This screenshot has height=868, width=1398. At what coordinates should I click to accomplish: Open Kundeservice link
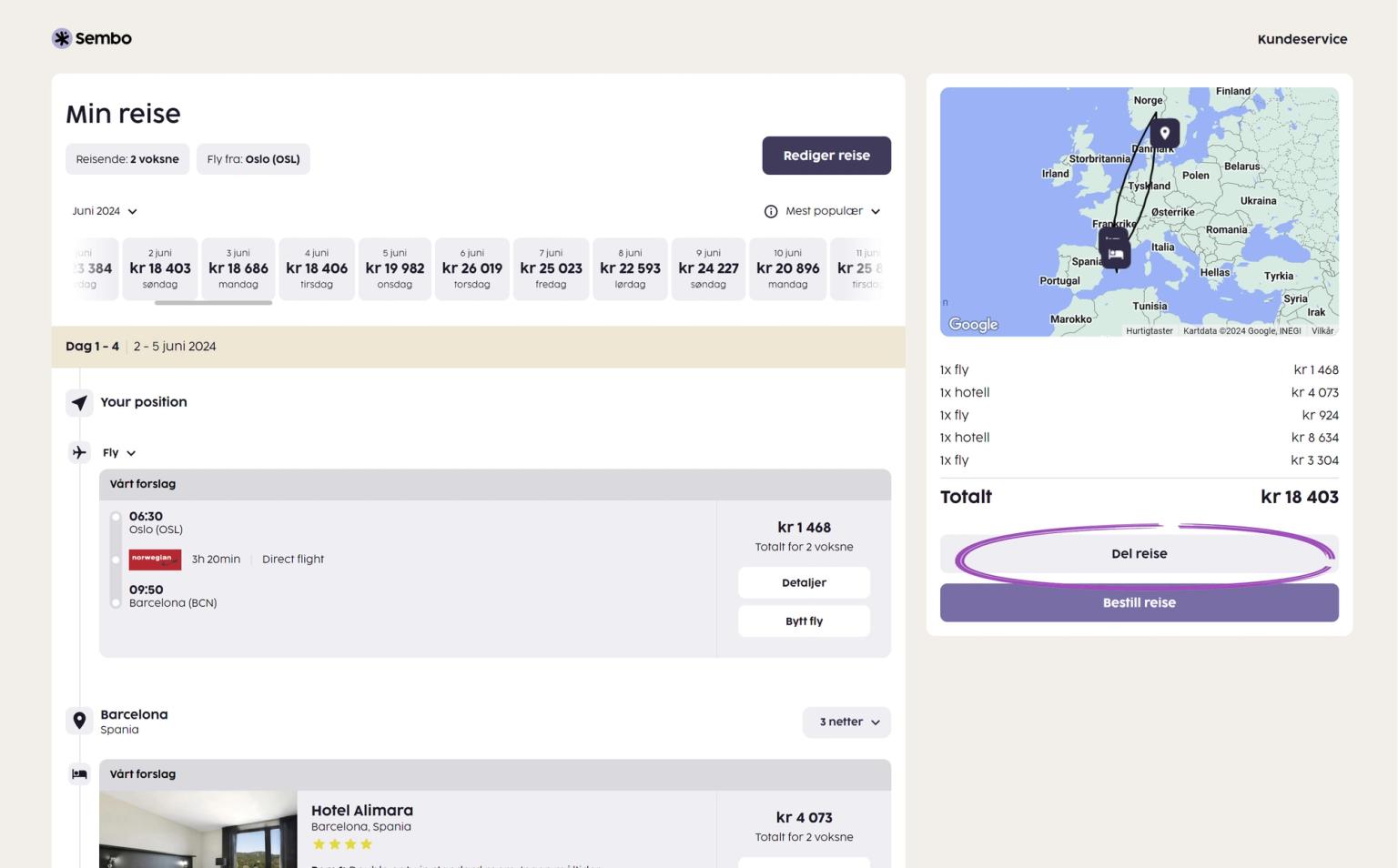tap(1302, 39)
